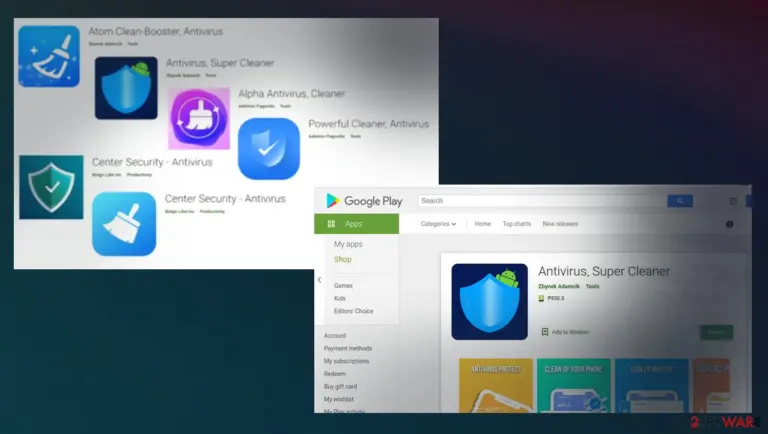Viewport: 768px width, 434px height.
Task: Click developer name Zbynek Adamcik on the Play page
Action: click(x=559, y=286)
